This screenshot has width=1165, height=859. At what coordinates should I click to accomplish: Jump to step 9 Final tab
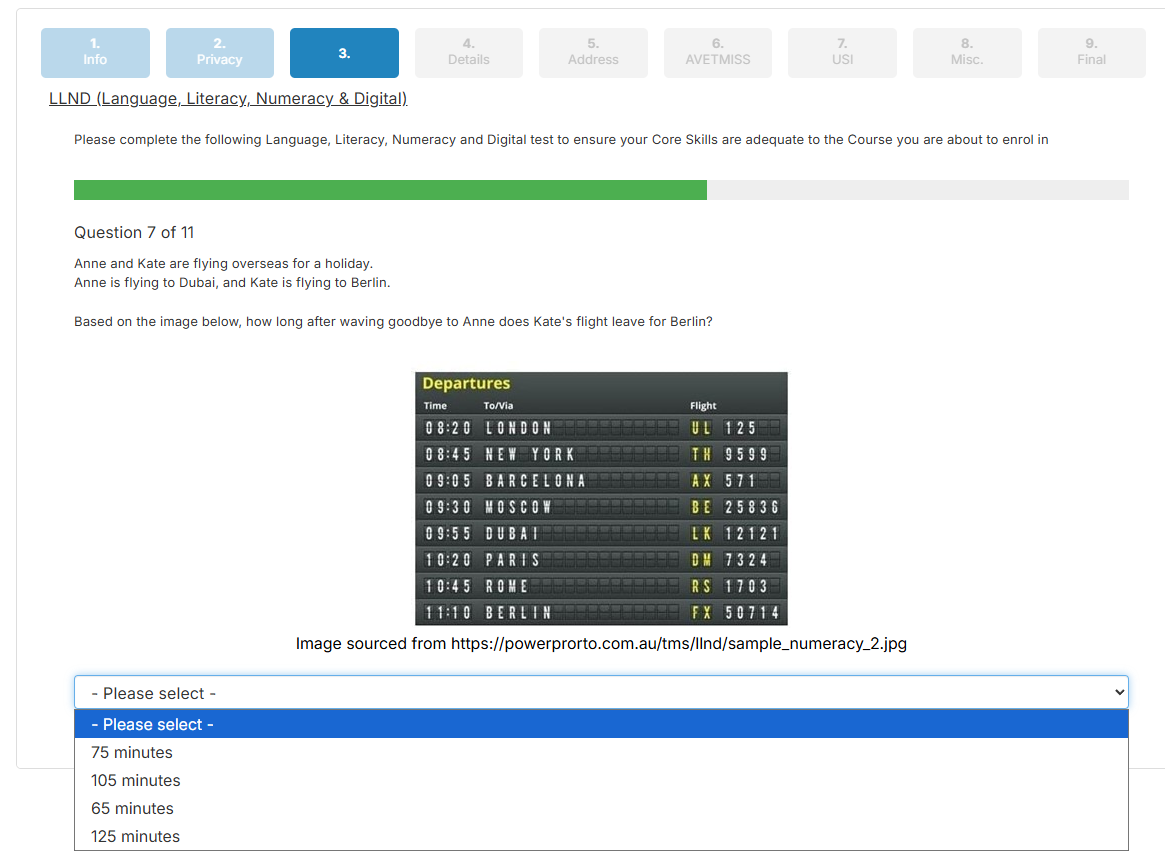click(x=1091, y=52)
